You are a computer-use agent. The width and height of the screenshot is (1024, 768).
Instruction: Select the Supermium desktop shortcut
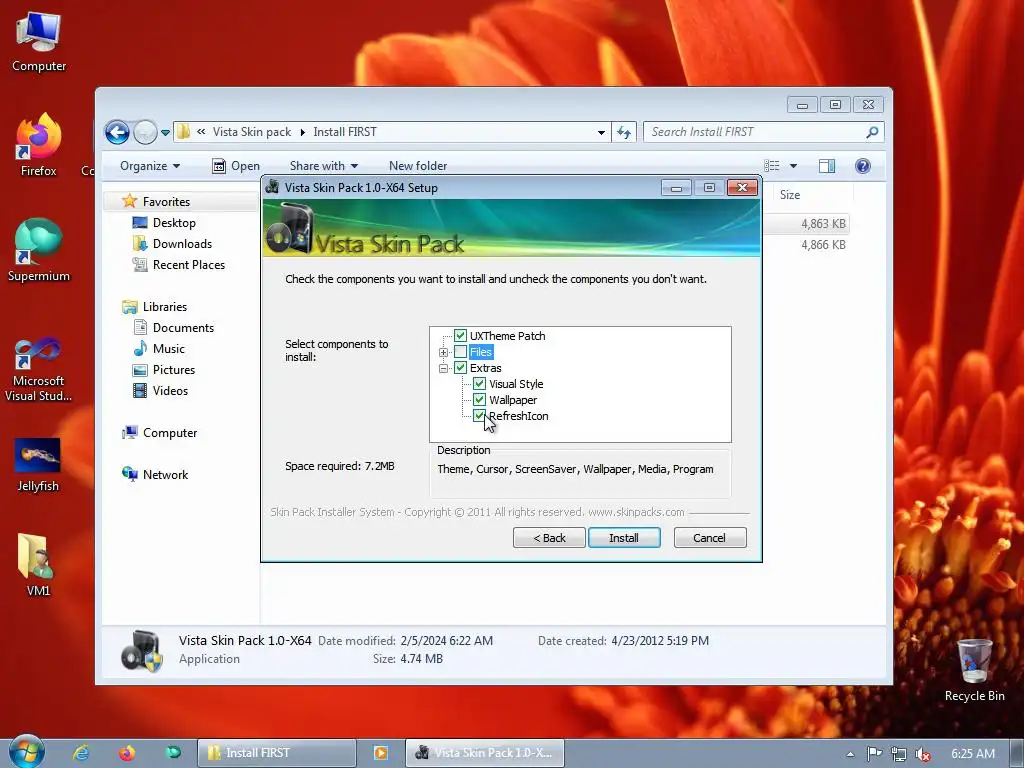click(39, 250)
